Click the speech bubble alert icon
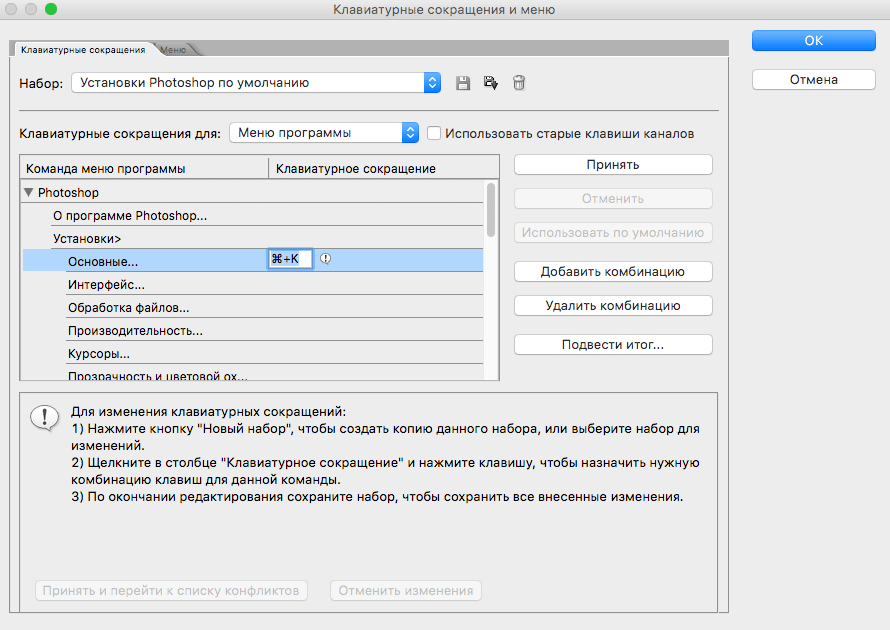 (x=43, y=417)
